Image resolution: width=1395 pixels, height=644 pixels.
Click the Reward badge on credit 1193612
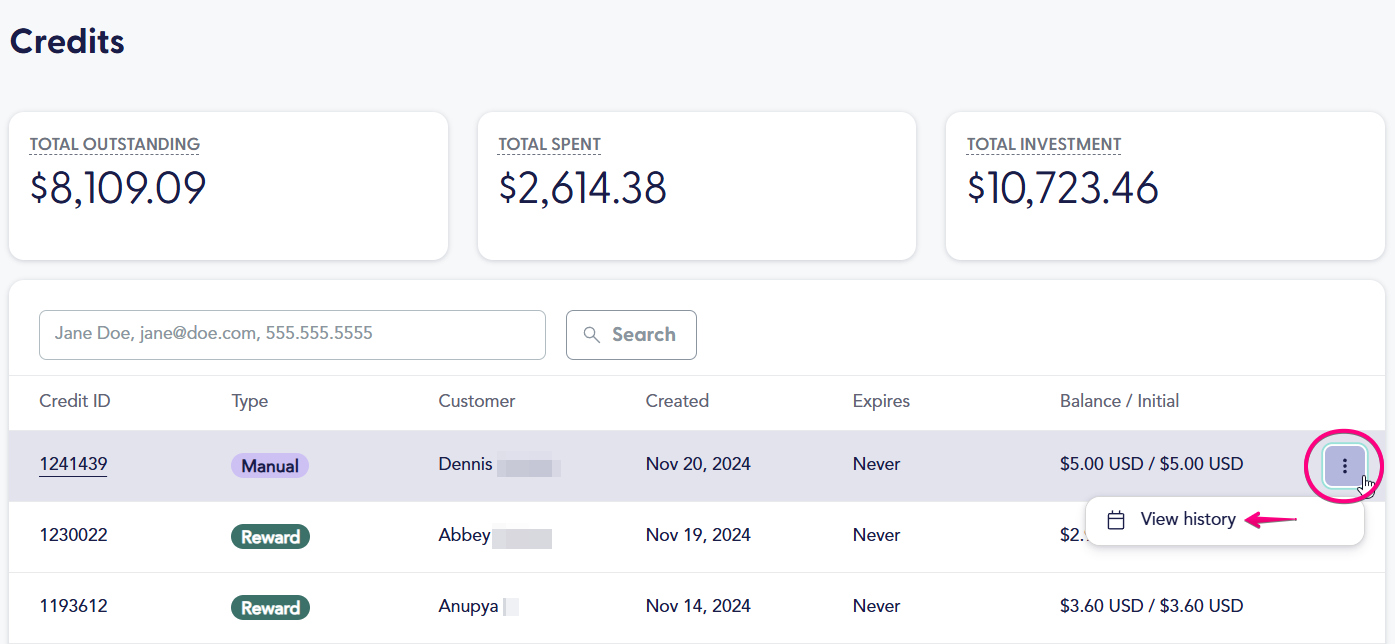[x=269, y=607]
